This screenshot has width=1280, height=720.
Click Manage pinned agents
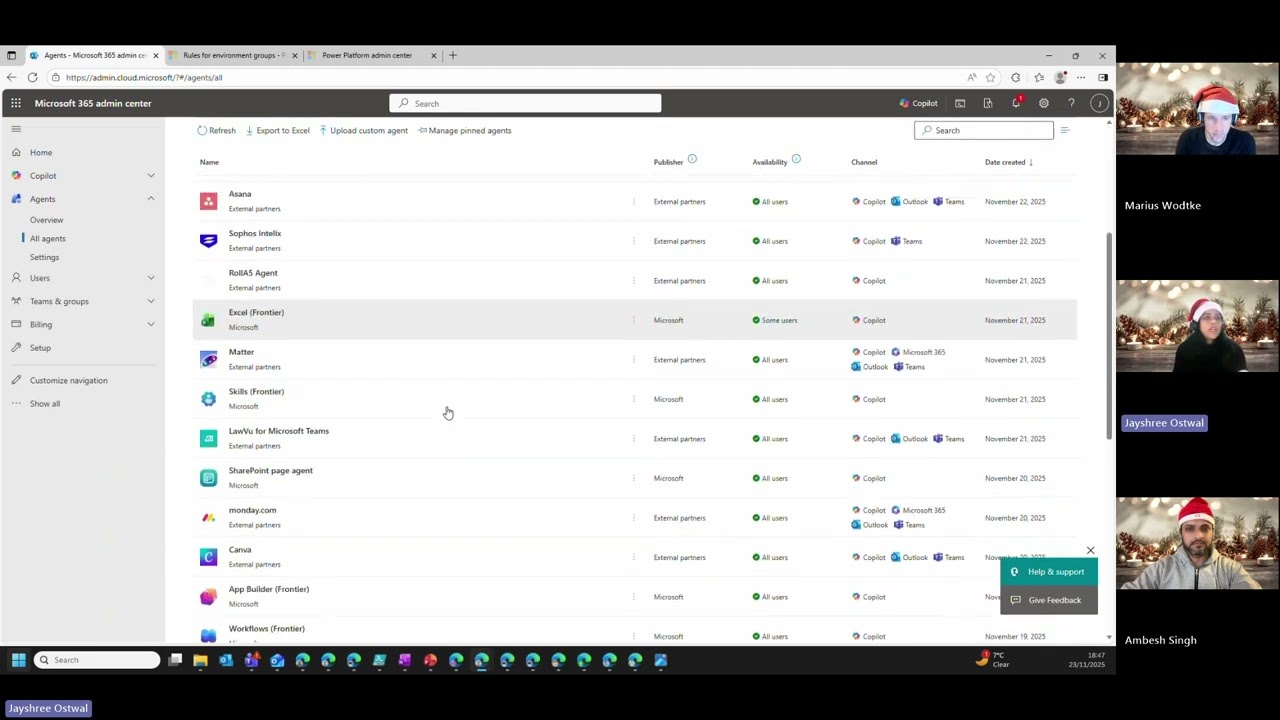tap(465, 130)
